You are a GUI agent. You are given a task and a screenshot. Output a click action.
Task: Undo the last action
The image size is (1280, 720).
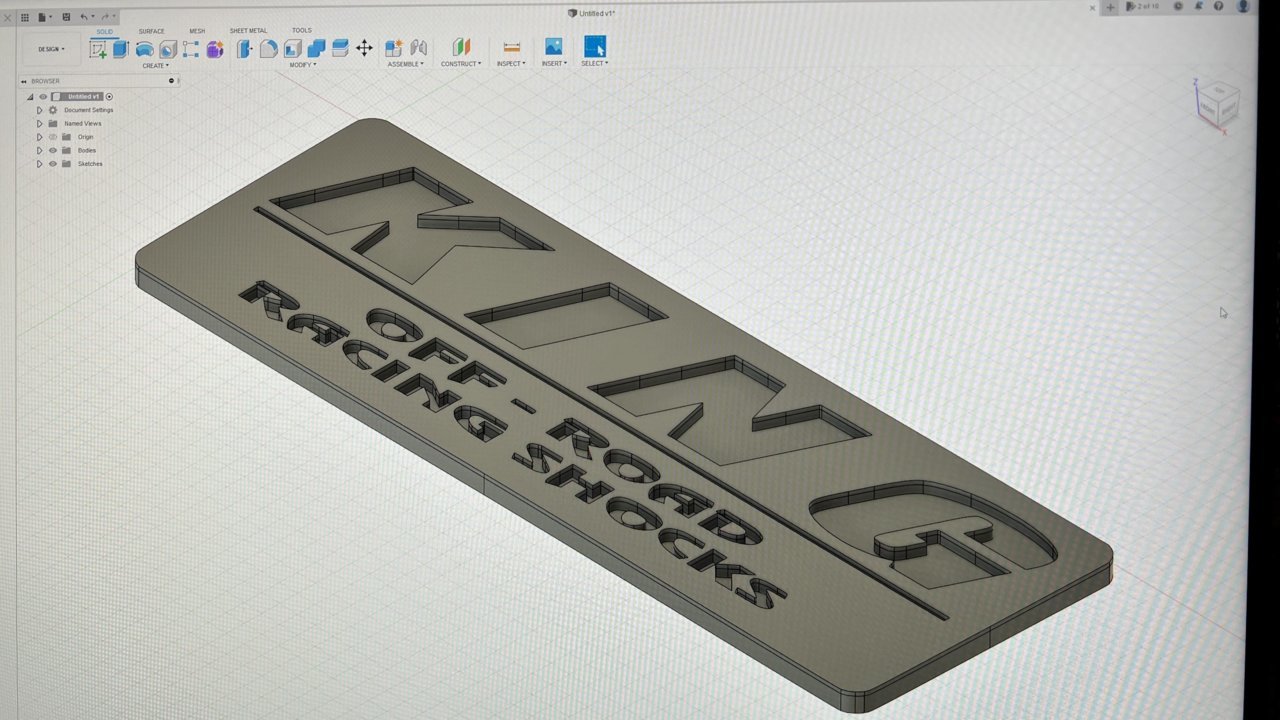point(84,17)
